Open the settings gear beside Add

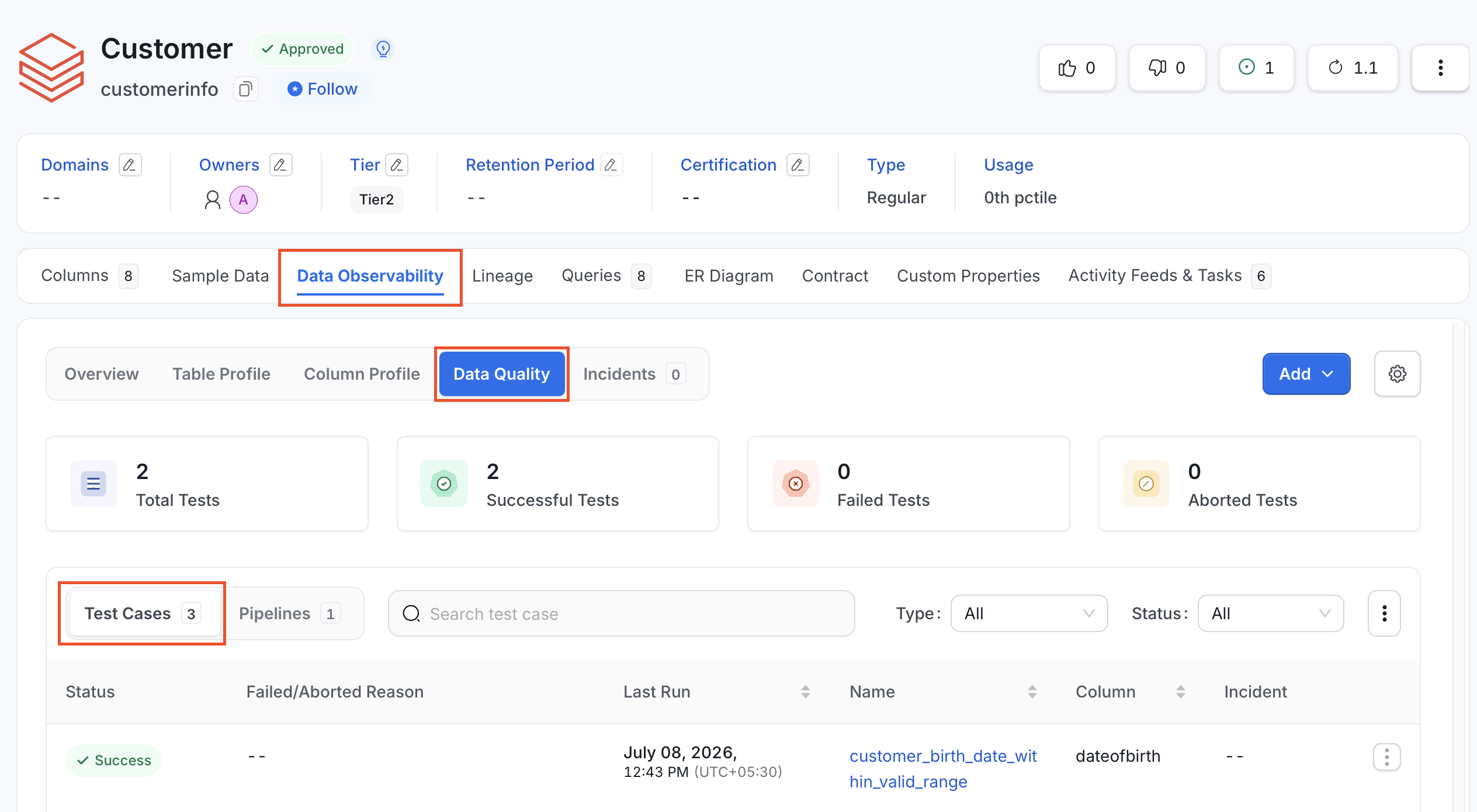click(1397, 374)
